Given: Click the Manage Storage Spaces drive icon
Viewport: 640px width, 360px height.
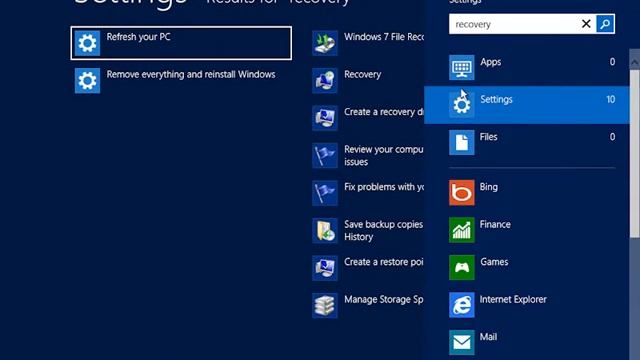Looking at the screenshot, I should click(x=325, y=306).
